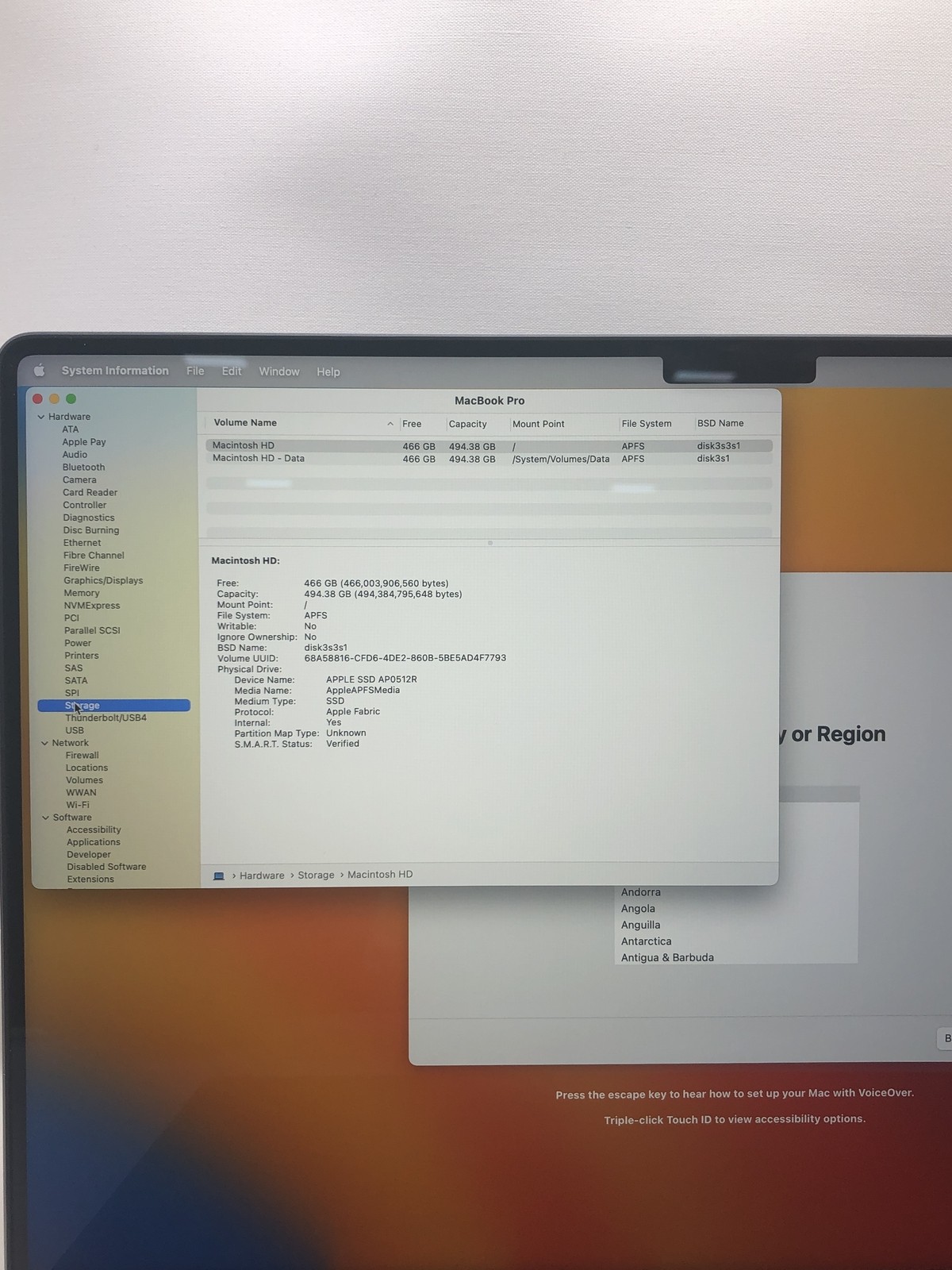Select Apple Pay in the sidebar

tap(84, 442)
